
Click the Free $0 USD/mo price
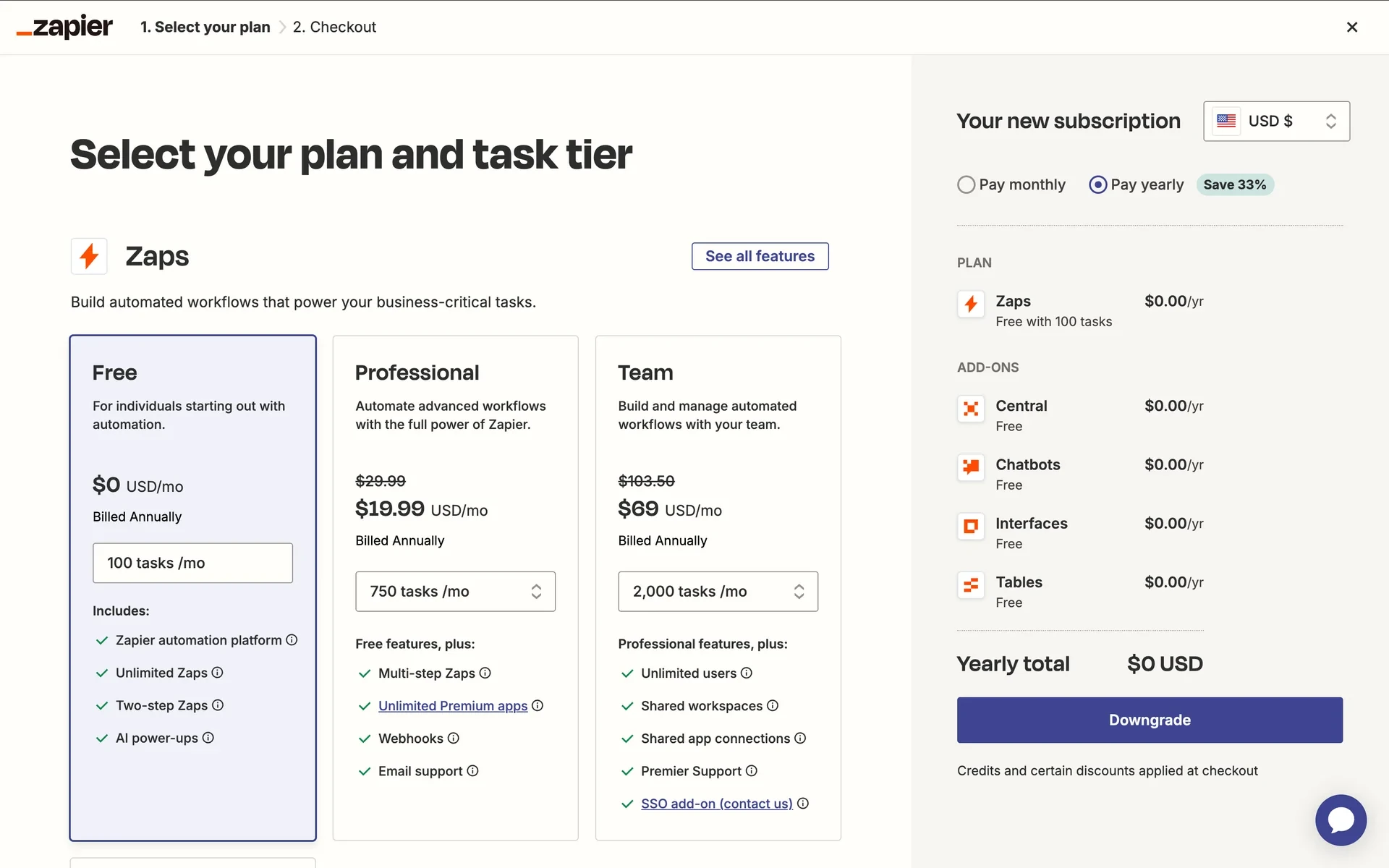(137, 485)
